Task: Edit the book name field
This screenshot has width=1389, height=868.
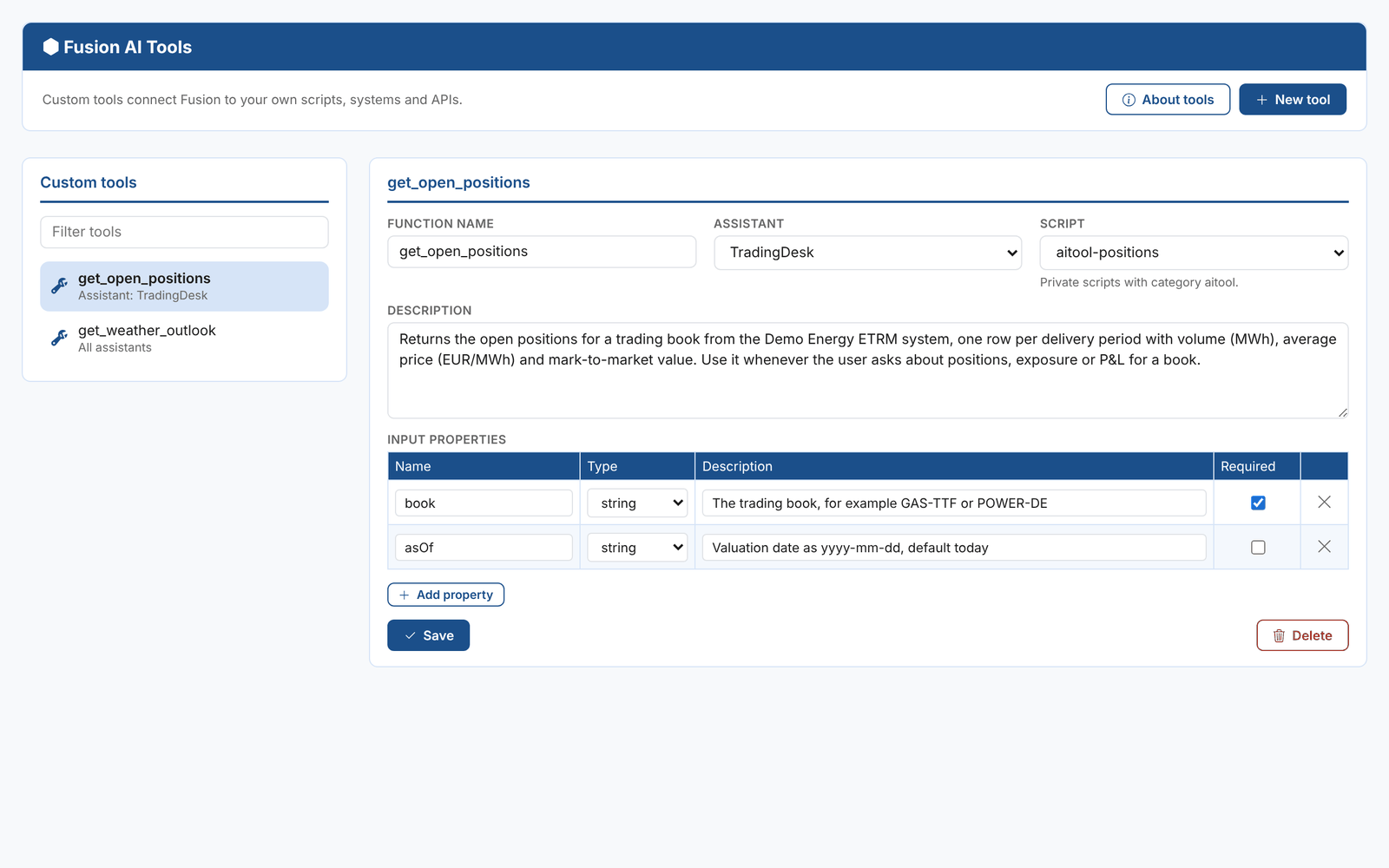Action: [484, 503]
